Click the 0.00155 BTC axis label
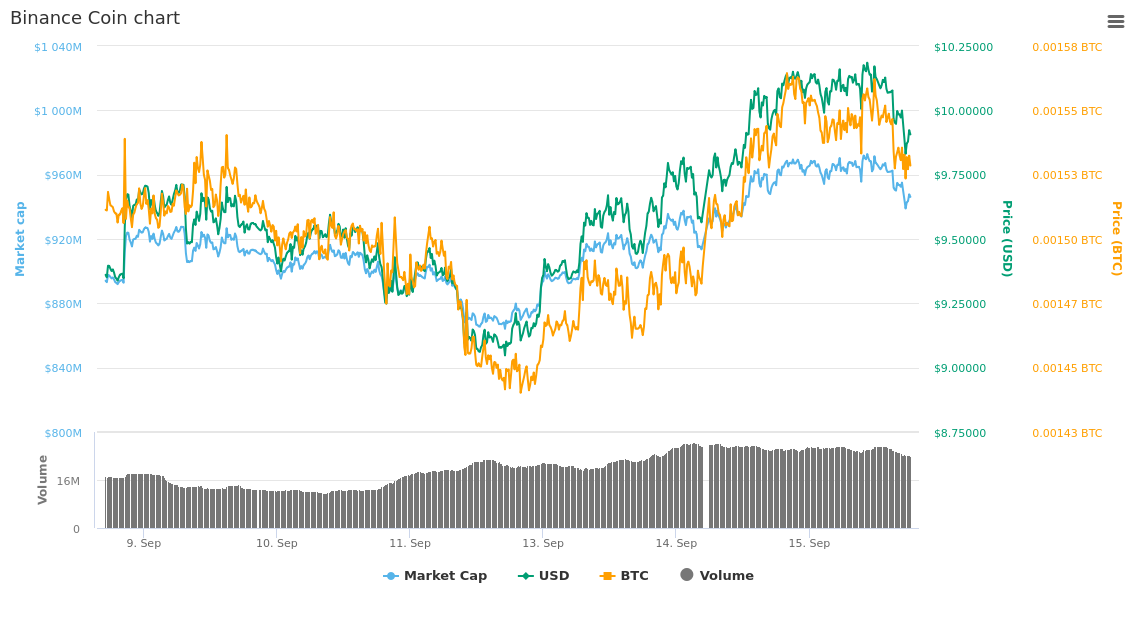The width and height of the screenshot is (1137, 620). [x=1067, y=111]
